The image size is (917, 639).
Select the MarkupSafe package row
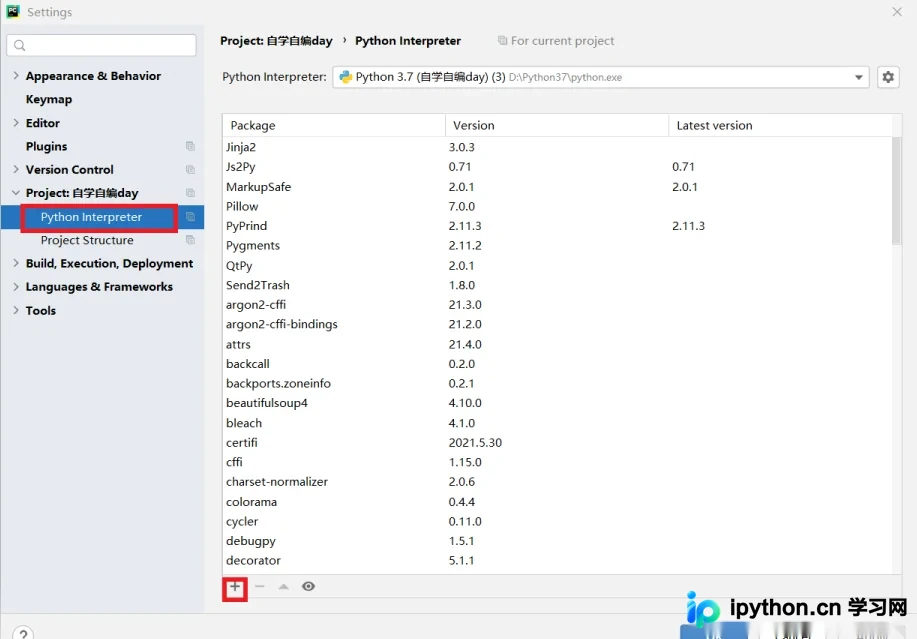pos(557,186)
